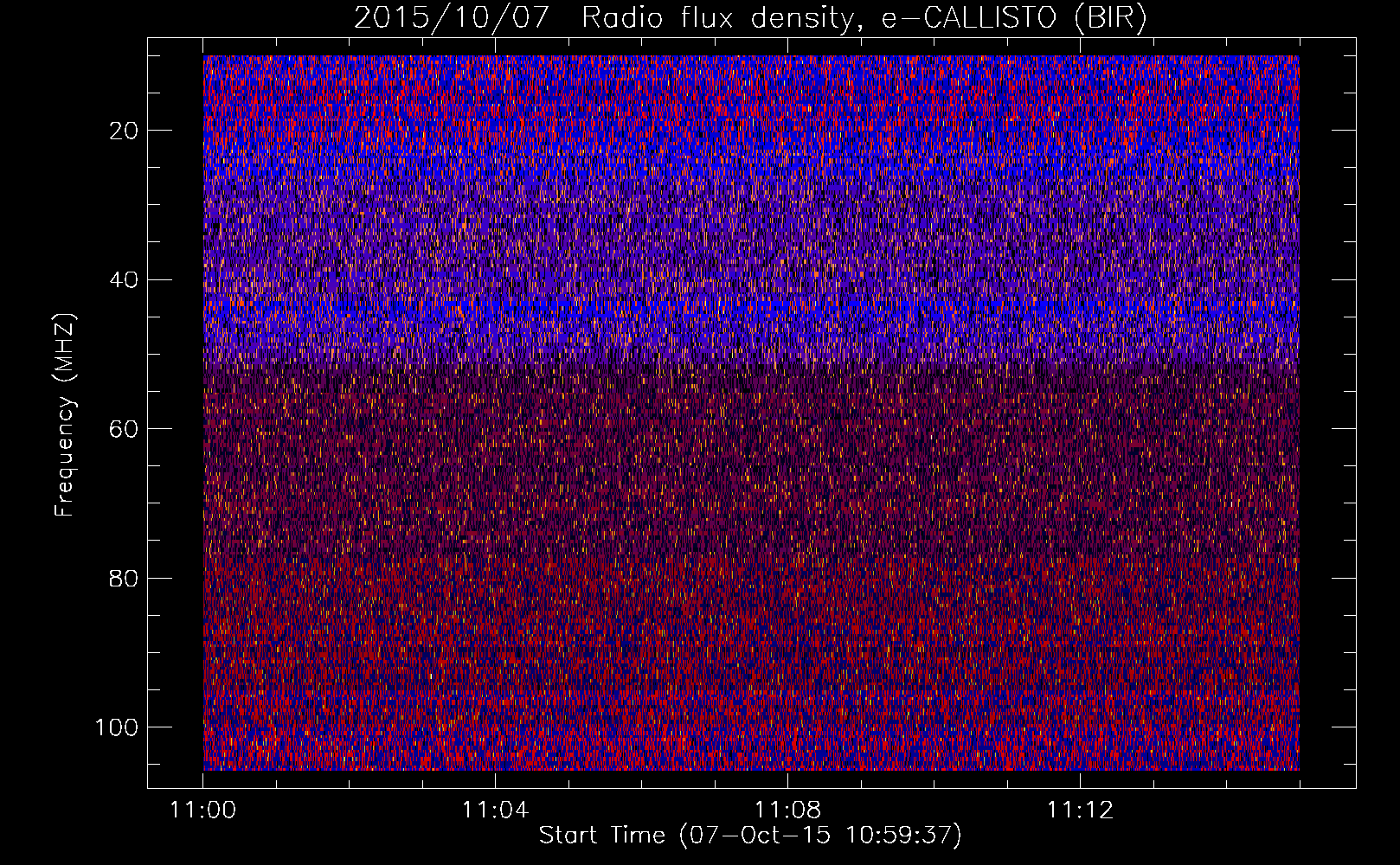Click the 'Start Time (07-Oct-15 10:59:37)' label
Screen dimensions: 1400x865
750,836
